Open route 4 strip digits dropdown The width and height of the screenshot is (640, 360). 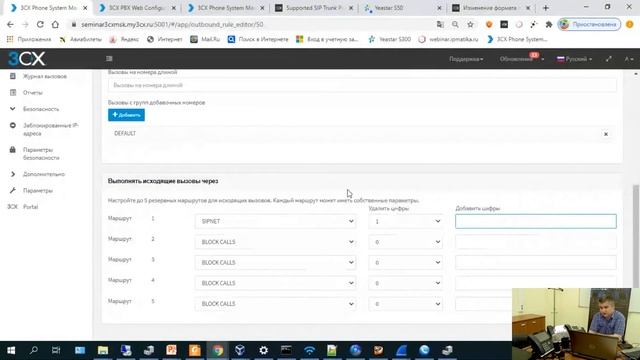(x=406, y=283)
